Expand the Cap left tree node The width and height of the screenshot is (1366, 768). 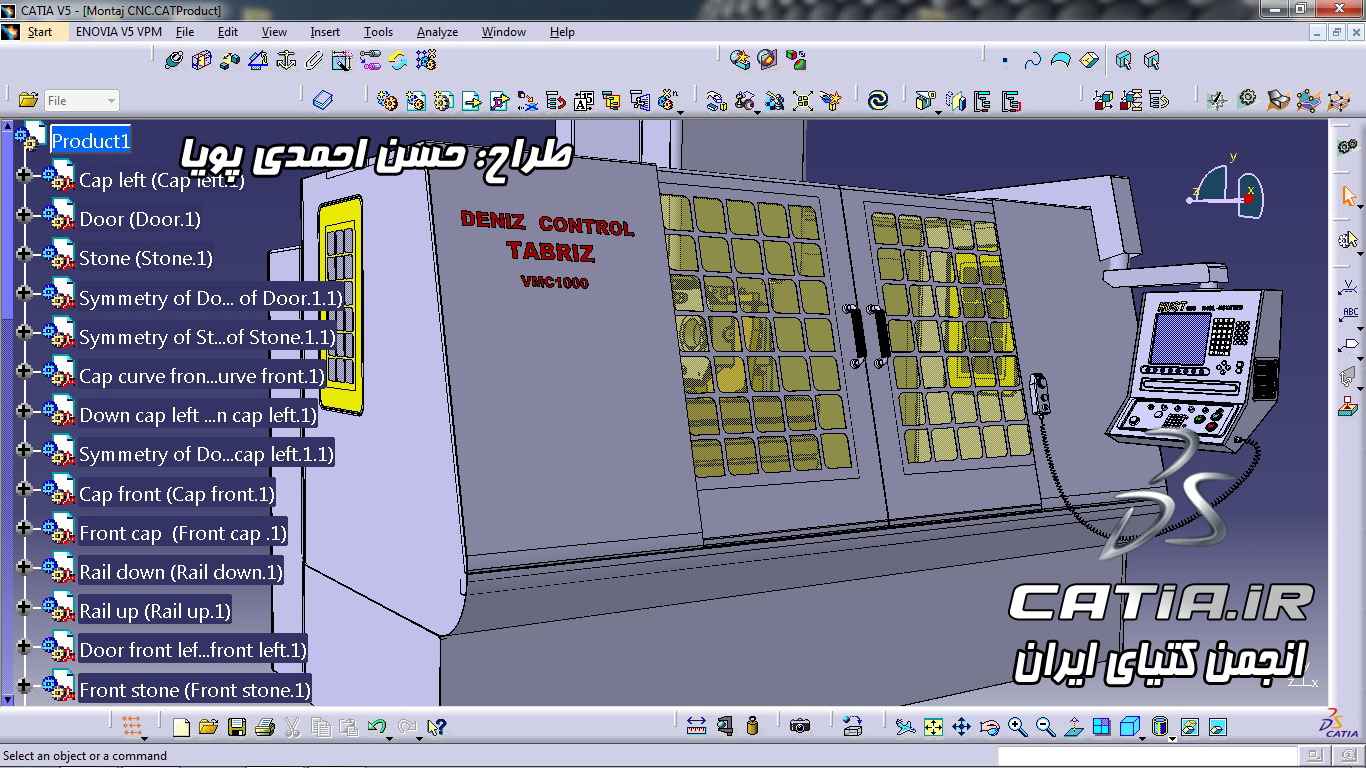pyautogui.click(x=24, y=176)
